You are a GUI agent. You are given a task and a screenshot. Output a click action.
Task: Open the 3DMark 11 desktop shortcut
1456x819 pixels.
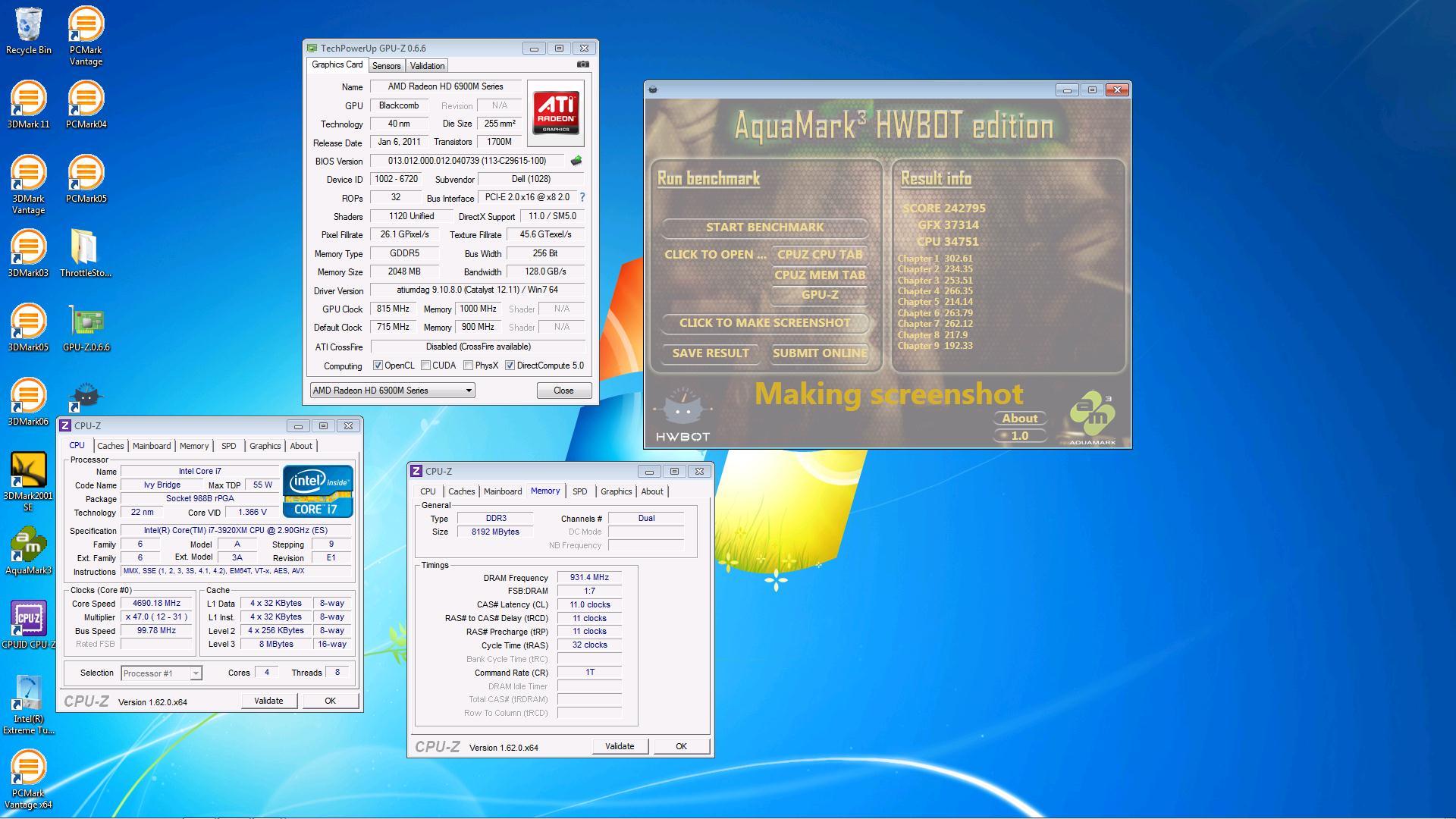click(x=29, y=105)
